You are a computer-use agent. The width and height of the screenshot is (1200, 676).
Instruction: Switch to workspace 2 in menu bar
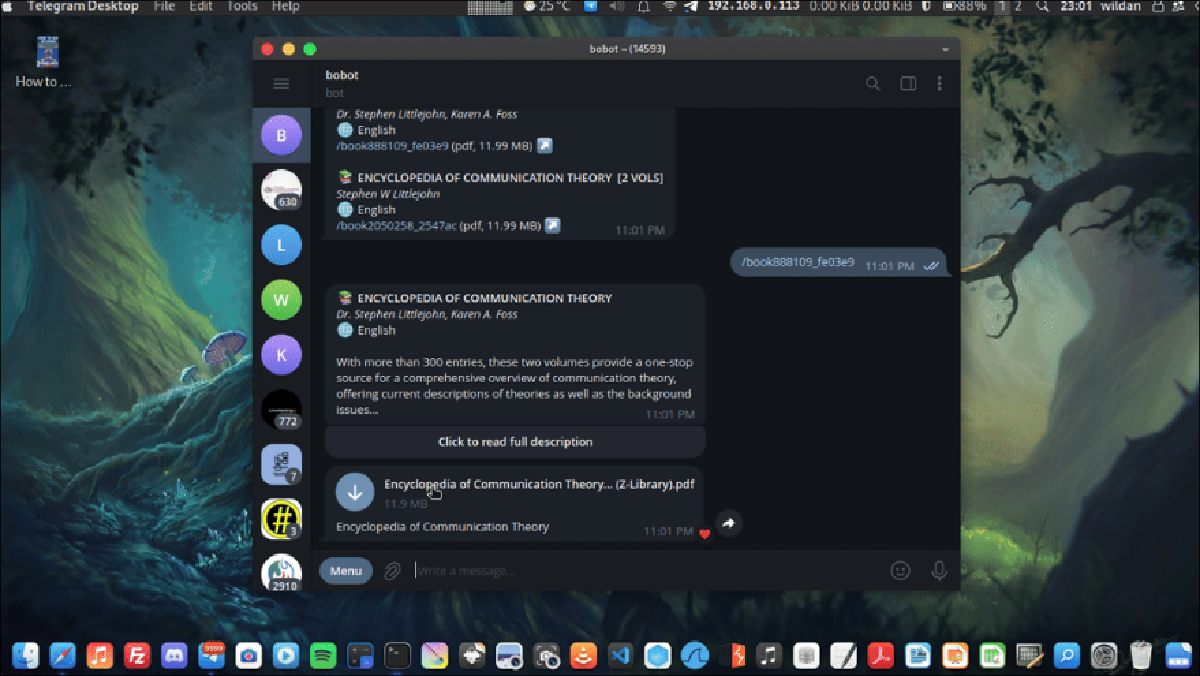(x=1019, y=7)
